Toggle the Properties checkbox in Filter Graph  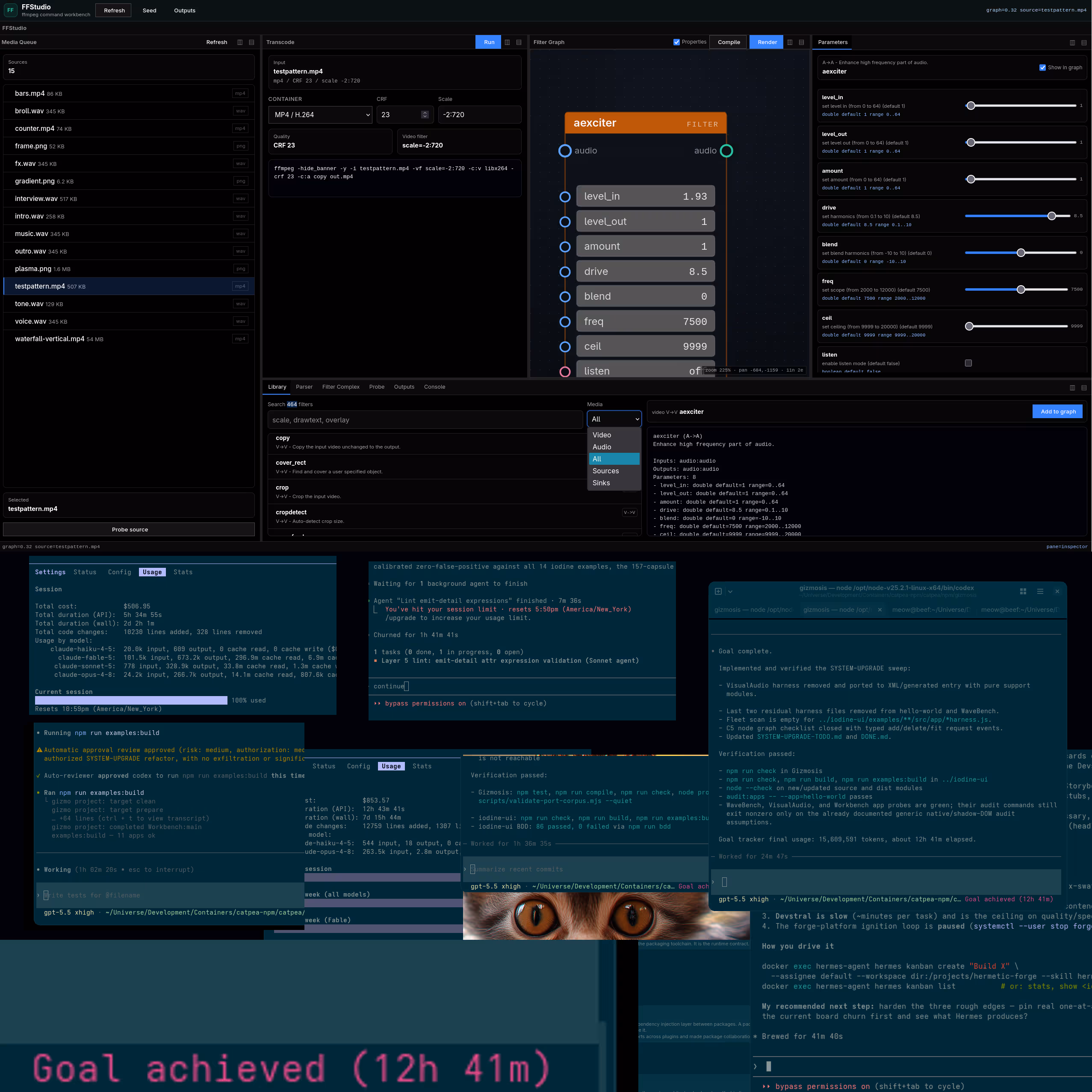pos(676,42)
